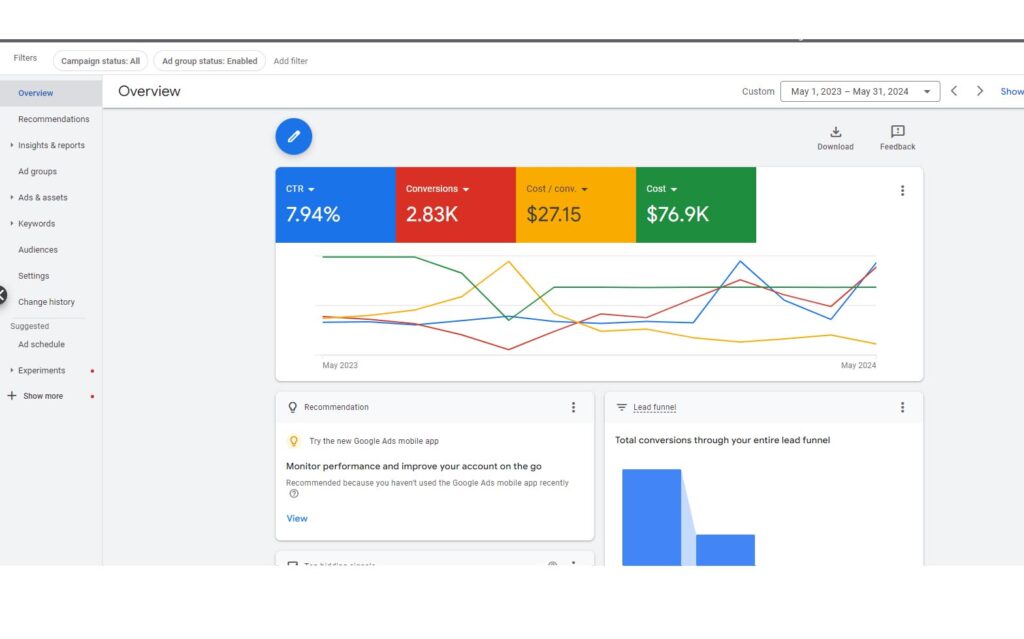This screenshot has width=1024, height=639.
Task: Click the green Cost metric tile
Action: point(695,205)
